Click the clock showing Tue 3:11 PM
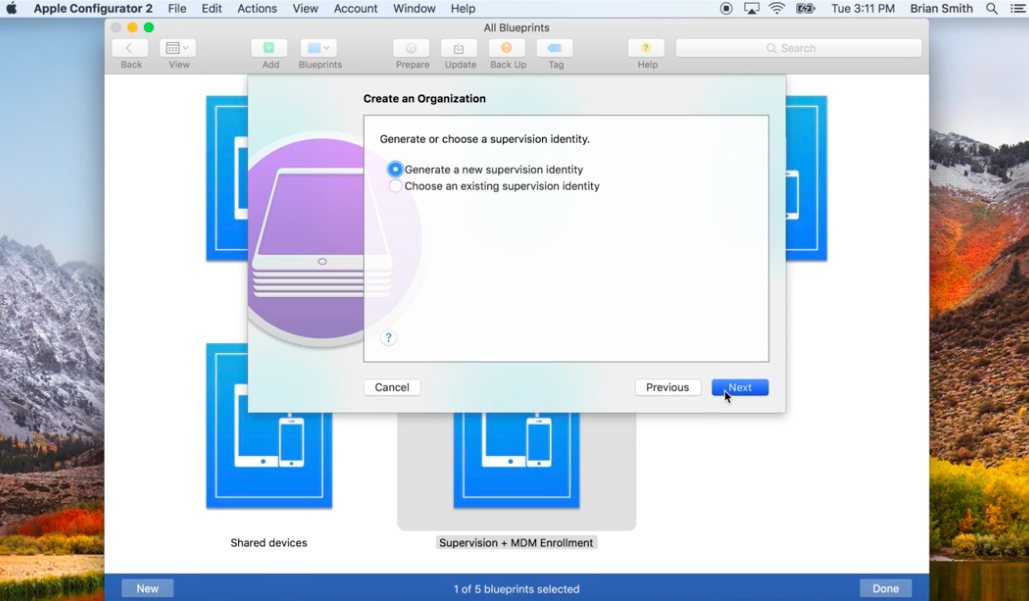 coord(863,9)
